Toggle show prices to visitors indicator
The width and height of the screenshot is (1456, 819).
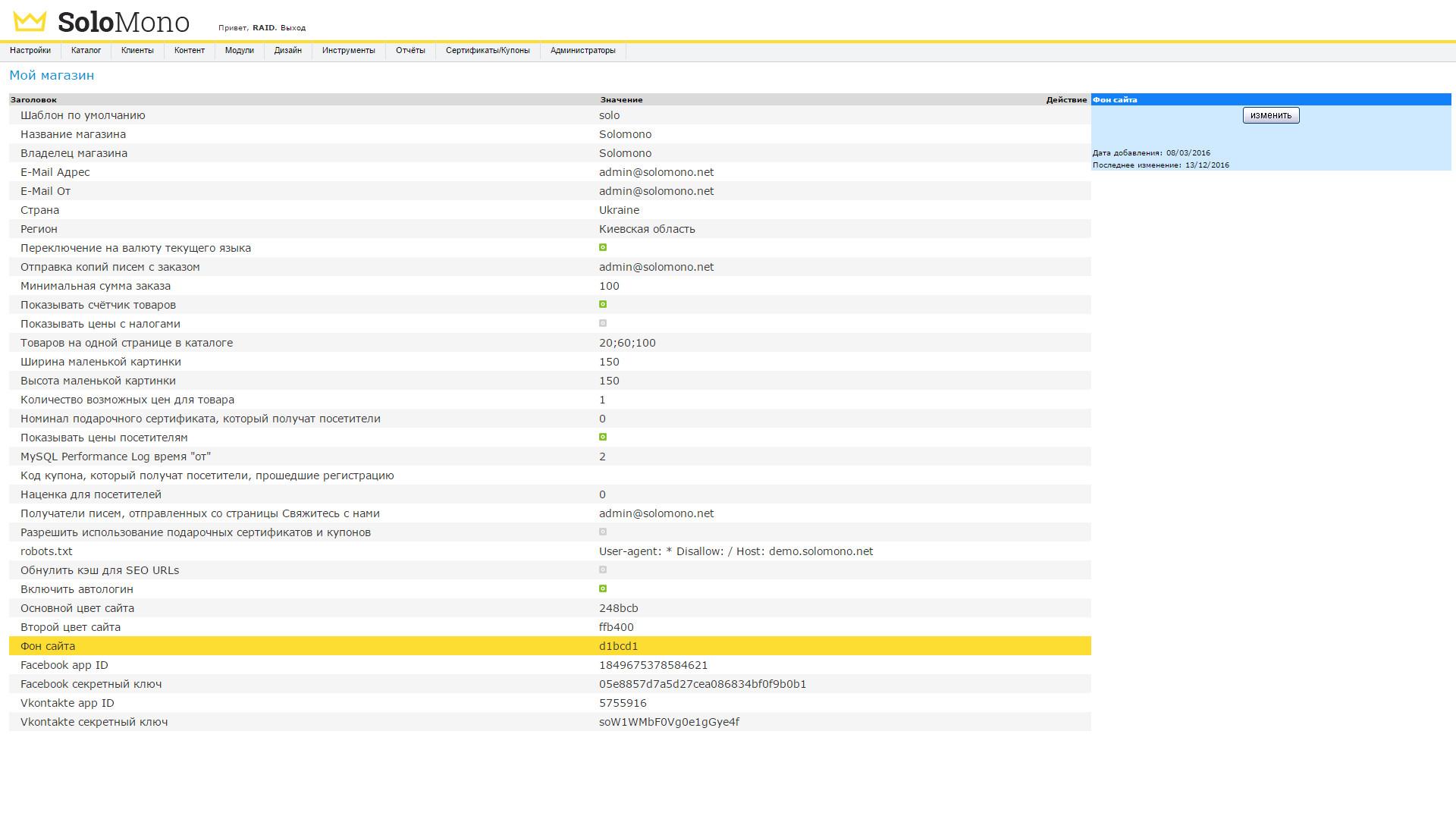click(x=603, y=437)
